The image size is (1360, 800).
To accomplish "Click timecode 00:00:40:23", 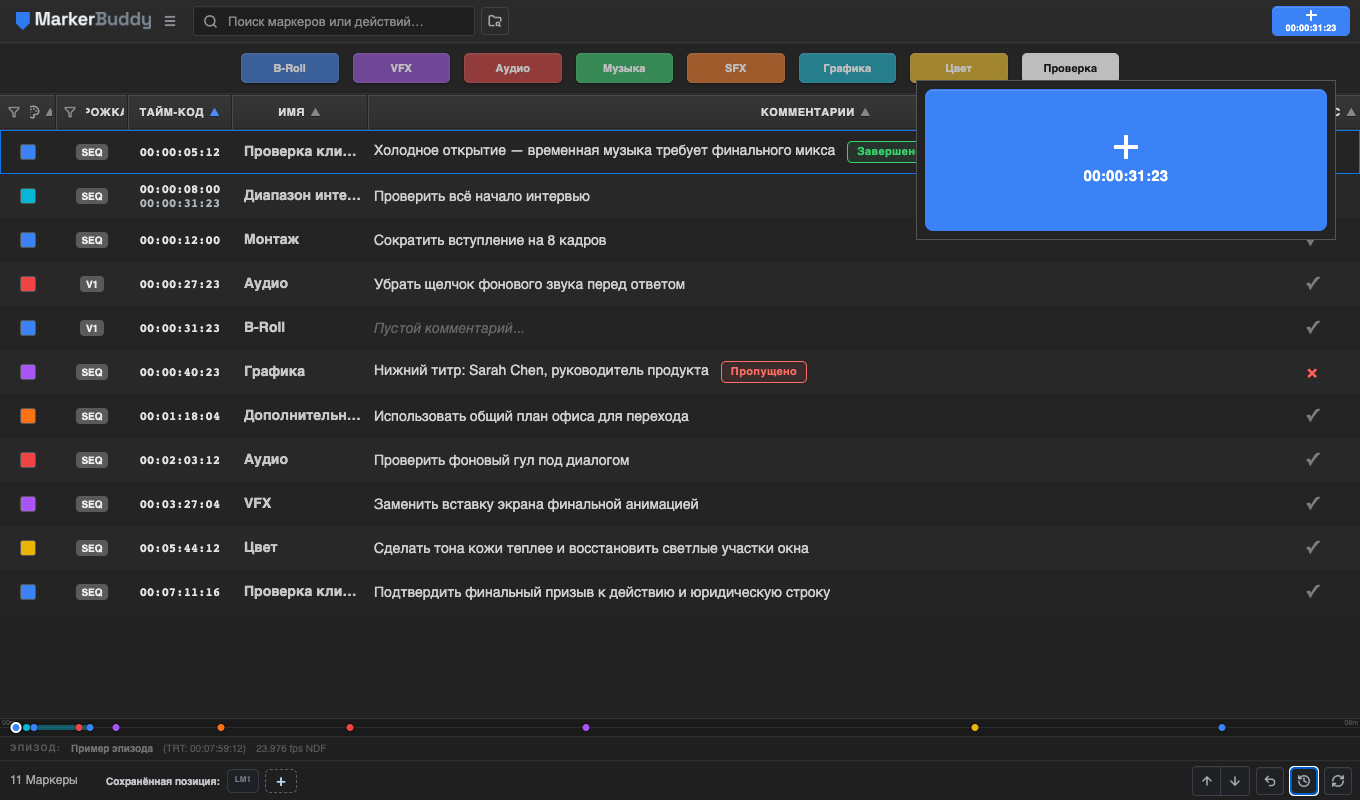I will point(180,372).
